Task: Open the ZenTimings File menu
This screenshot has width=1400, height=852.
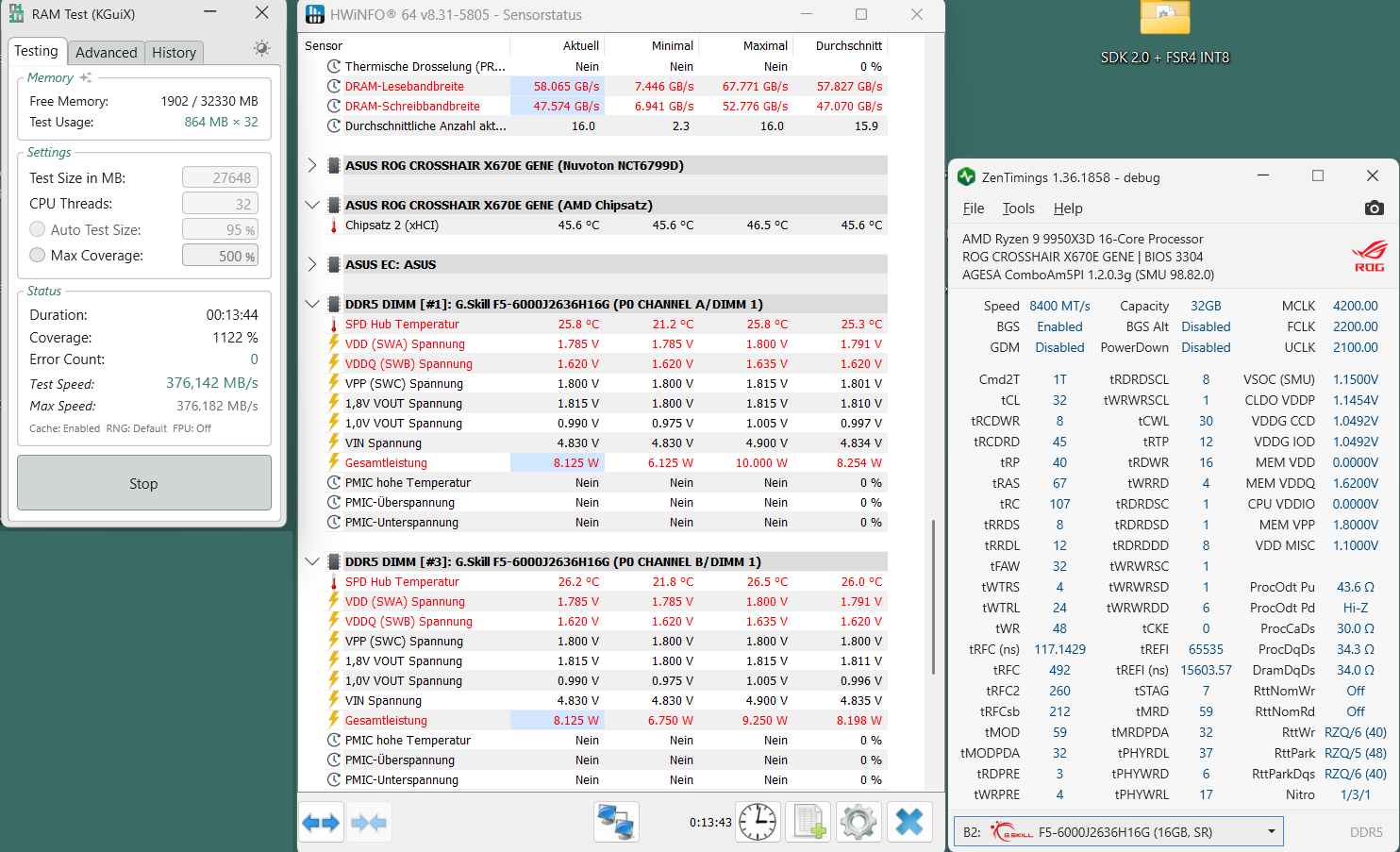Action: (974, 209)
